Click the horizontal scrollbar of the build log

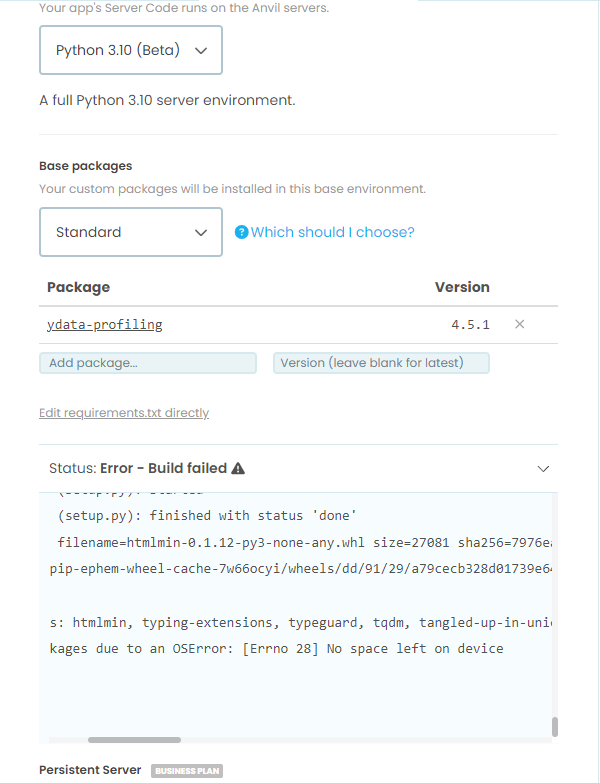tap(134, 740)
